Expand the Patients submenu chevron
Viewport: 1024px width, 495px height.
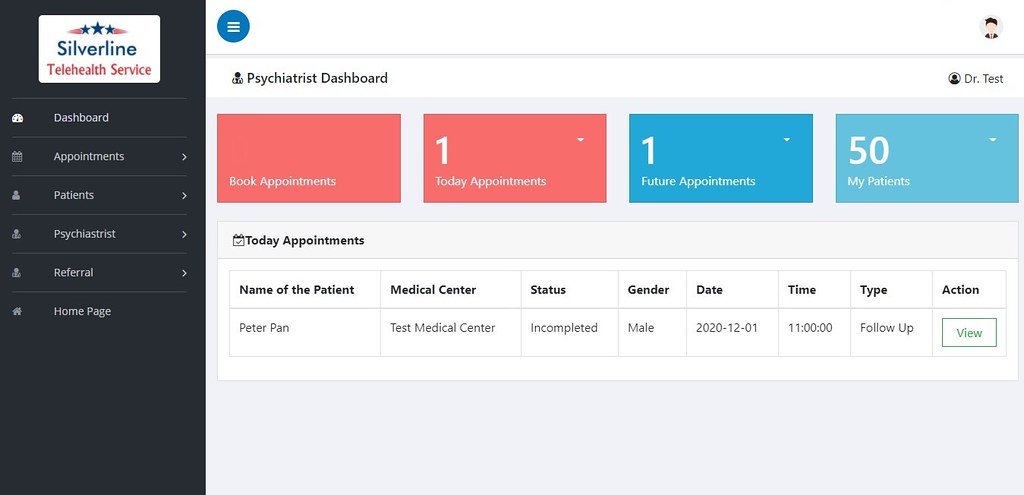click(184, 196)
